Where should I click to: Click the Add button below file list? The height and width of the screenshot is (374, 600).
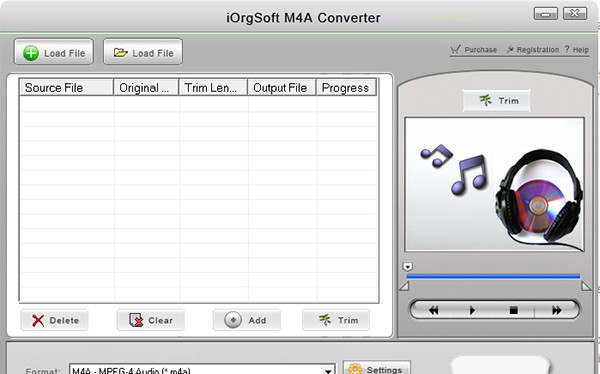tap(247, 320)
